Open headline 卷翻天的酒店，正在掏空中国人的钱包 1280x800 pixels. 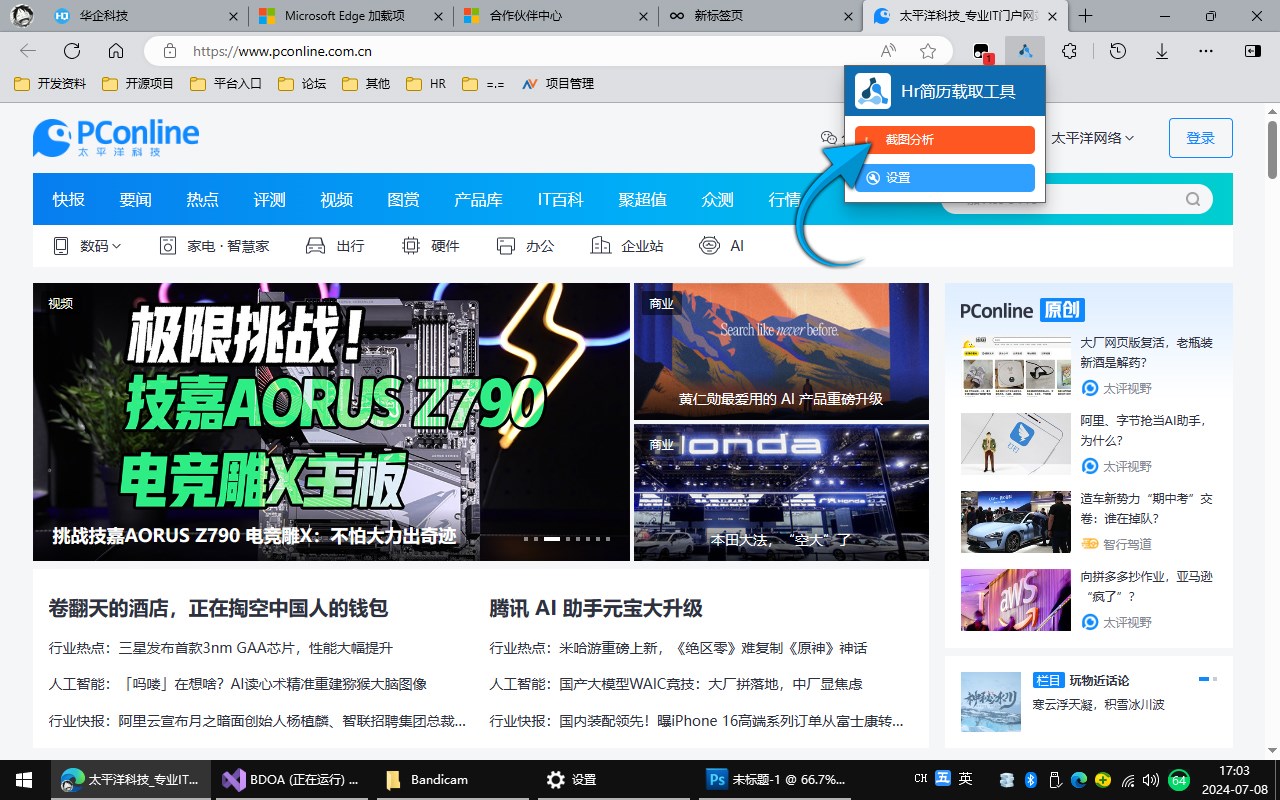[218, 608]
